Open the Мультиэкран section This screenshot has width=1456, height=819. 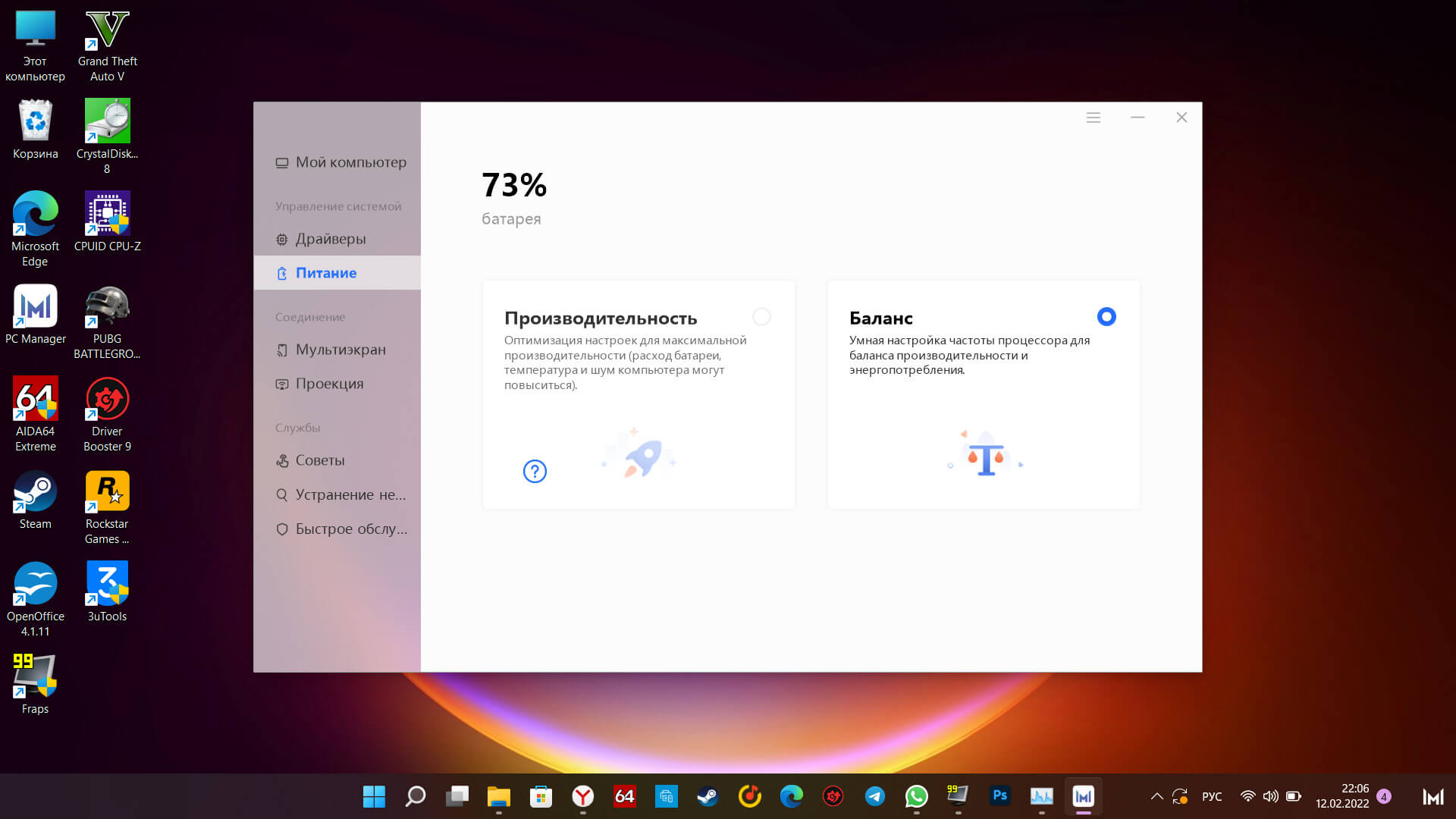click(x=340, y=350)
